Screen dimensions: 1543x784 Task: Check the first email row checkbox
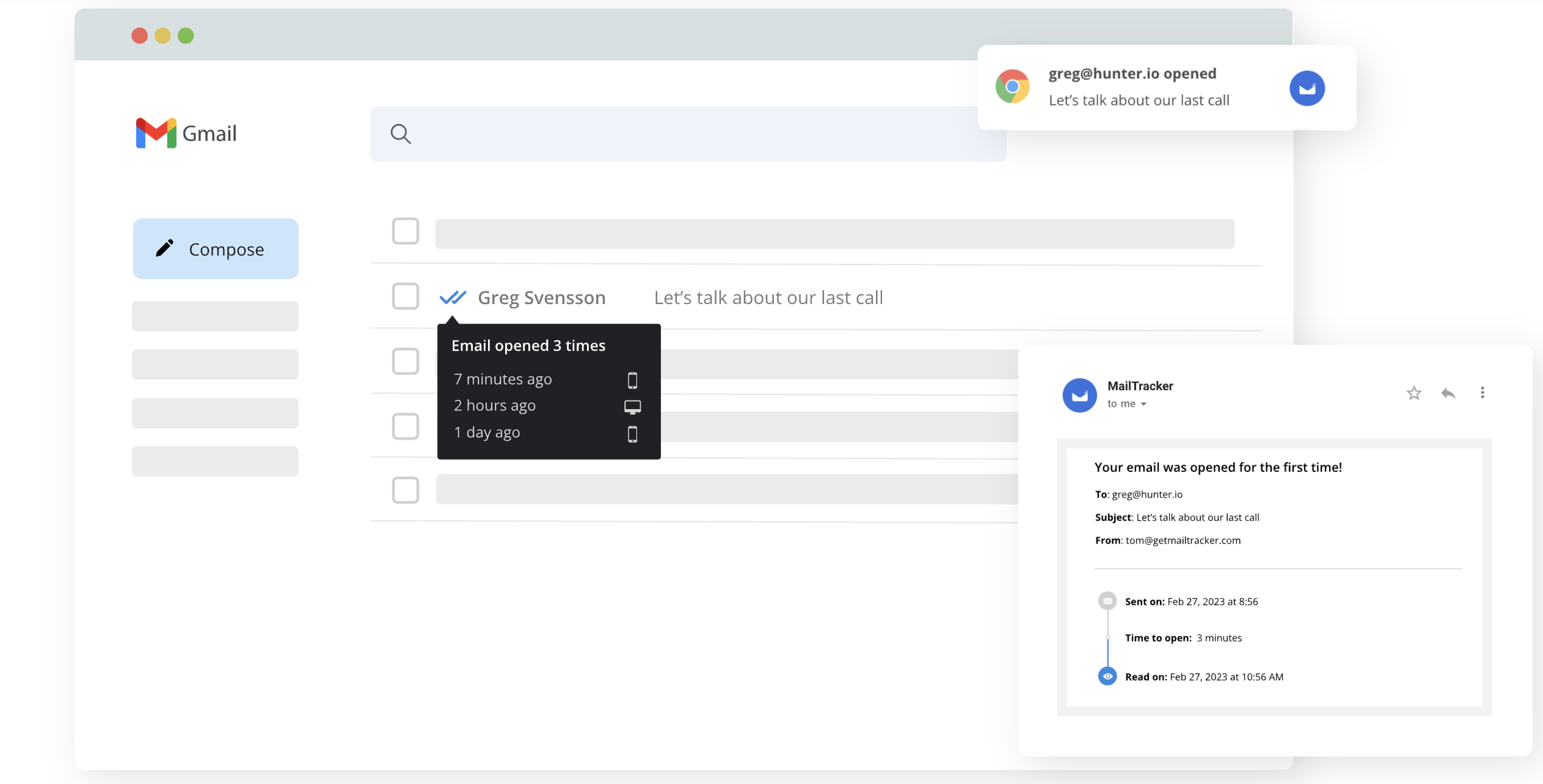tap(405, 231)
